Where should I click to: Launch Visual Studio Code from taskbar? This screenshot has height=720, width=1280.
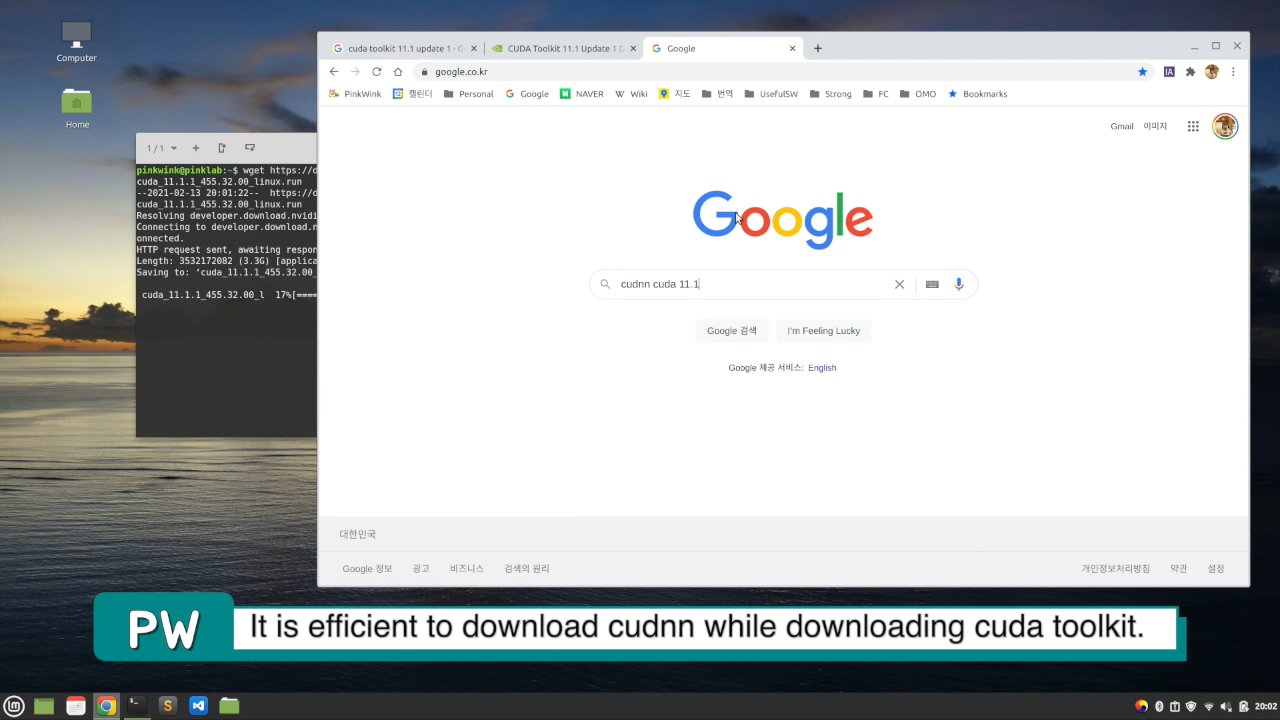point(198,706)
